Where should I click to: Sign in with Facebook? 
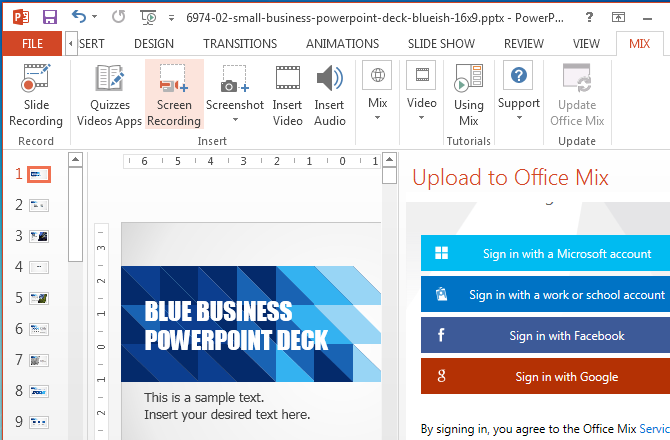click(545, 335)
